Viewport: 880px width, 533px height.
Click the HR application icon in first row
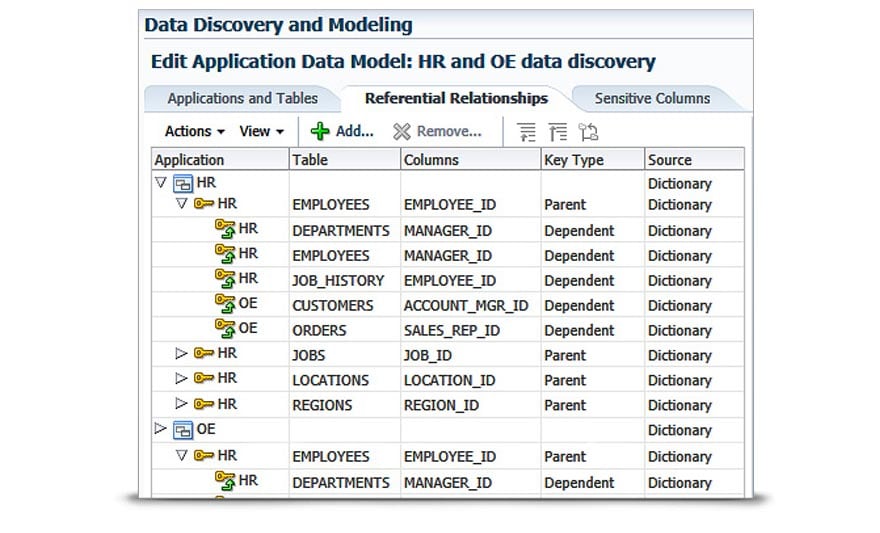tap(183, 183)
